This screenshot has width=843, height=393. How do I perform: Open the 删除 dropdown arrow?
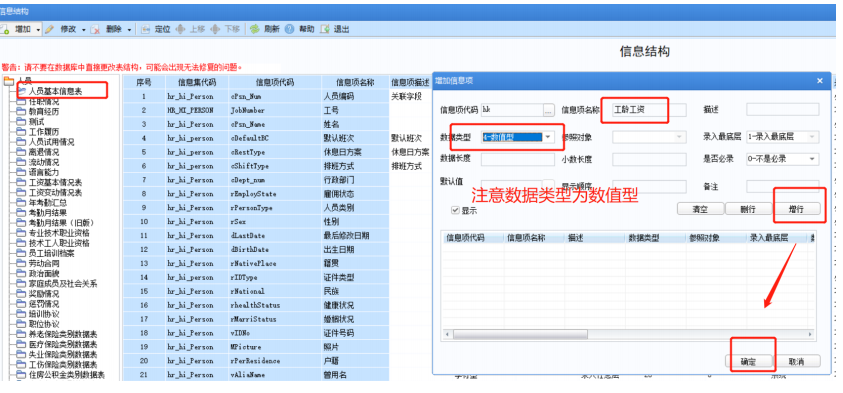(129, 30)
